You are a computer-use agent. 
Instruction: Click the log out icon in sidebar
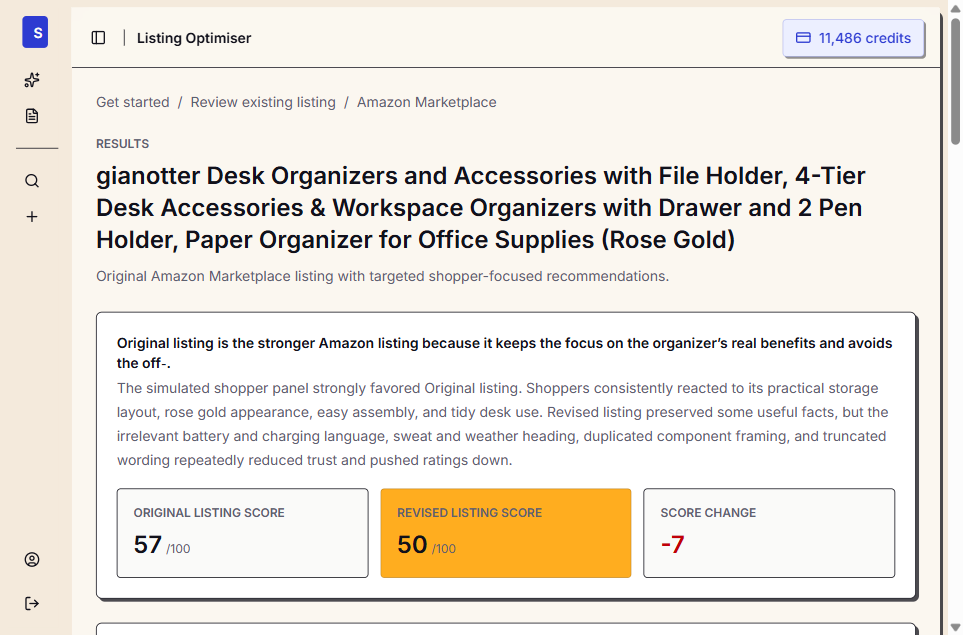(x=32, y=604)
